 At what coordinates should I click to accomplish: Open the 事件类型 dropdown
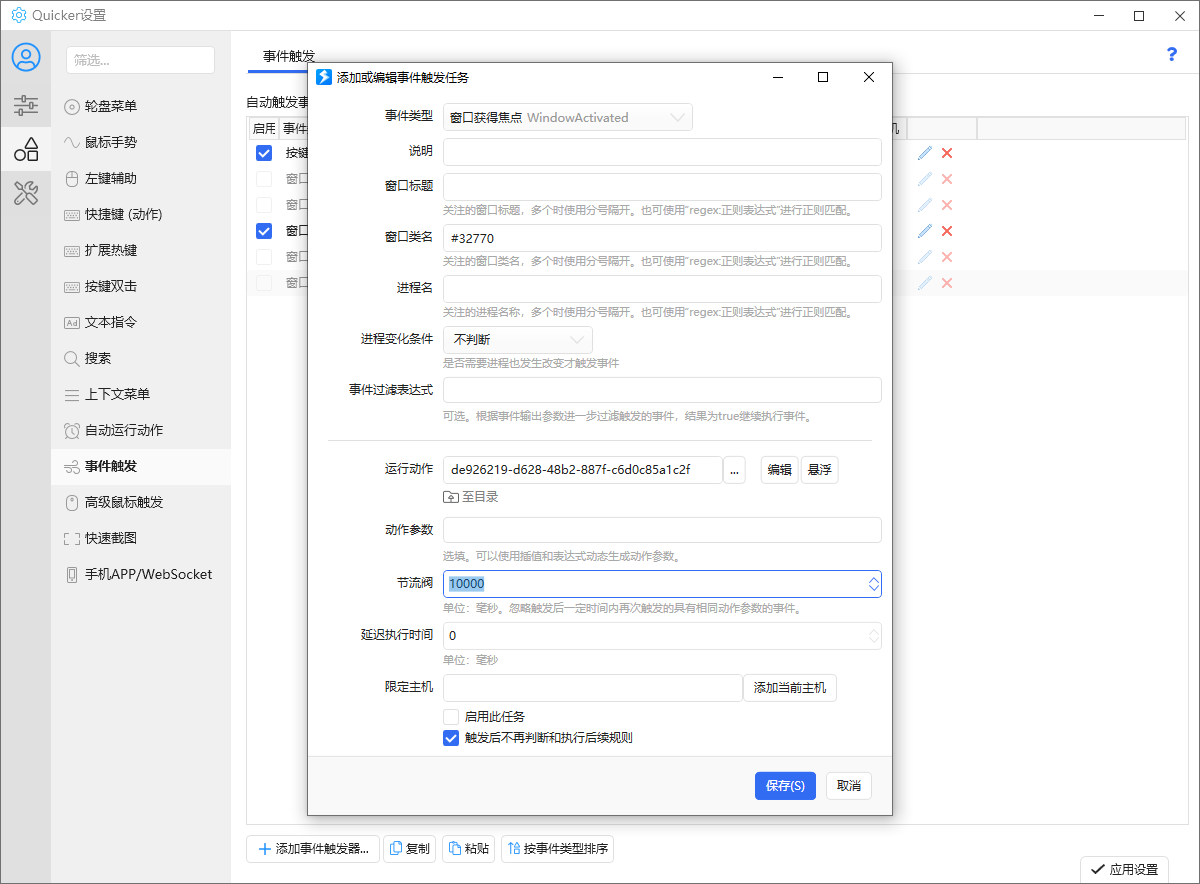[568, 117]
